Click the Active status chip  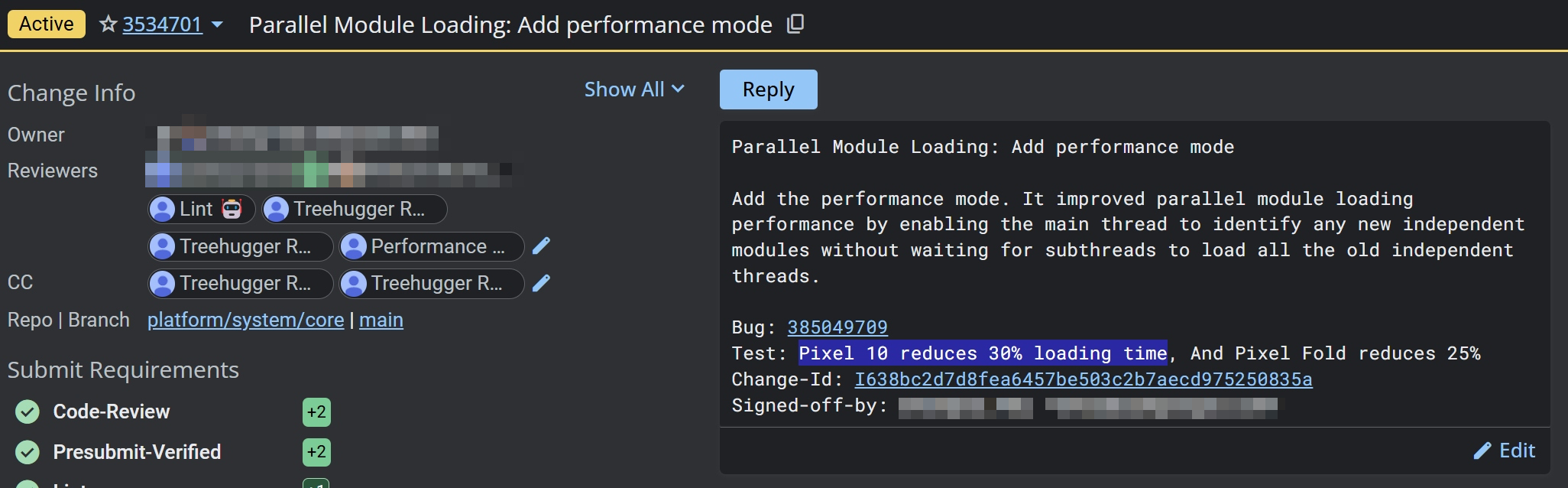(47, 24)
